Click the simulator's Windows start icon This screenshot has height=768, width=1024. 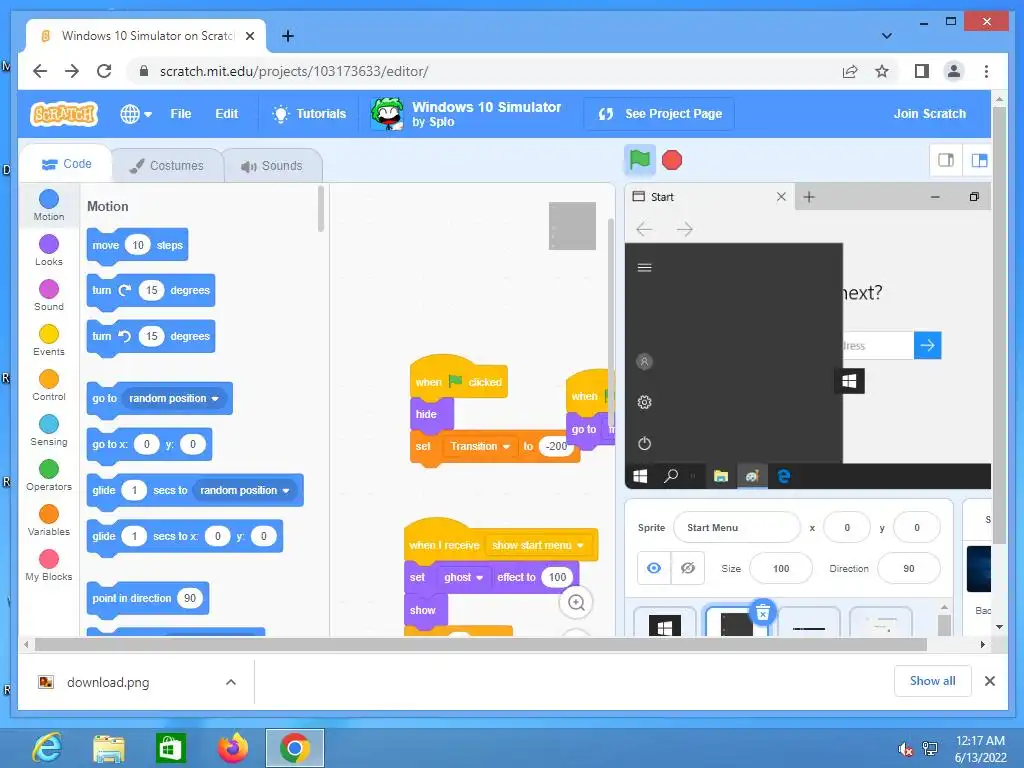coord(640,476)
